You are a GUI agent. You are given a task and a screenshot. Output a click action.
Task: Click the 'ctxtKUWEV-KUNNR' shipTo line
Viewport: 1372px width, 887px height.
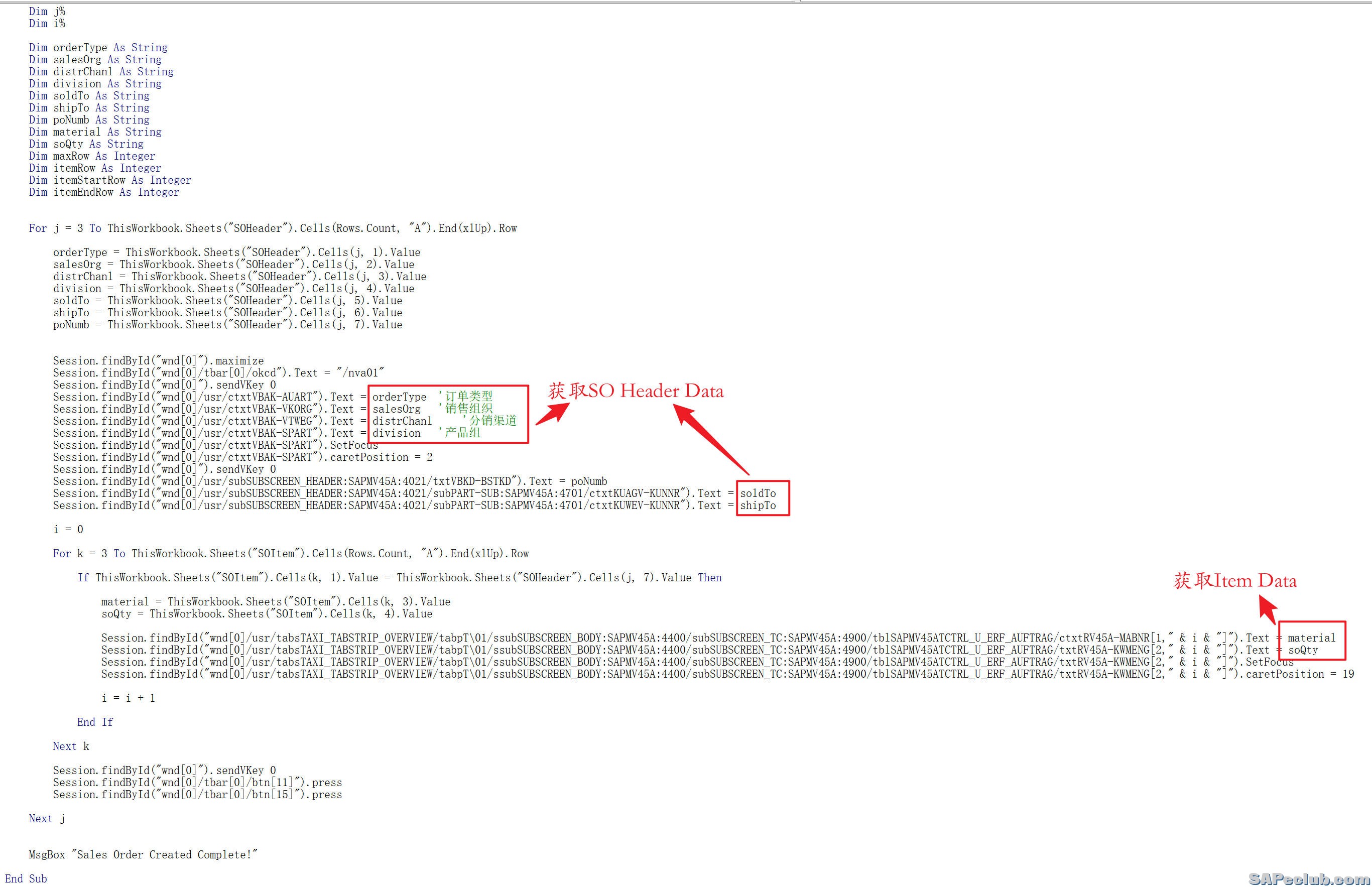coord(415,506)
